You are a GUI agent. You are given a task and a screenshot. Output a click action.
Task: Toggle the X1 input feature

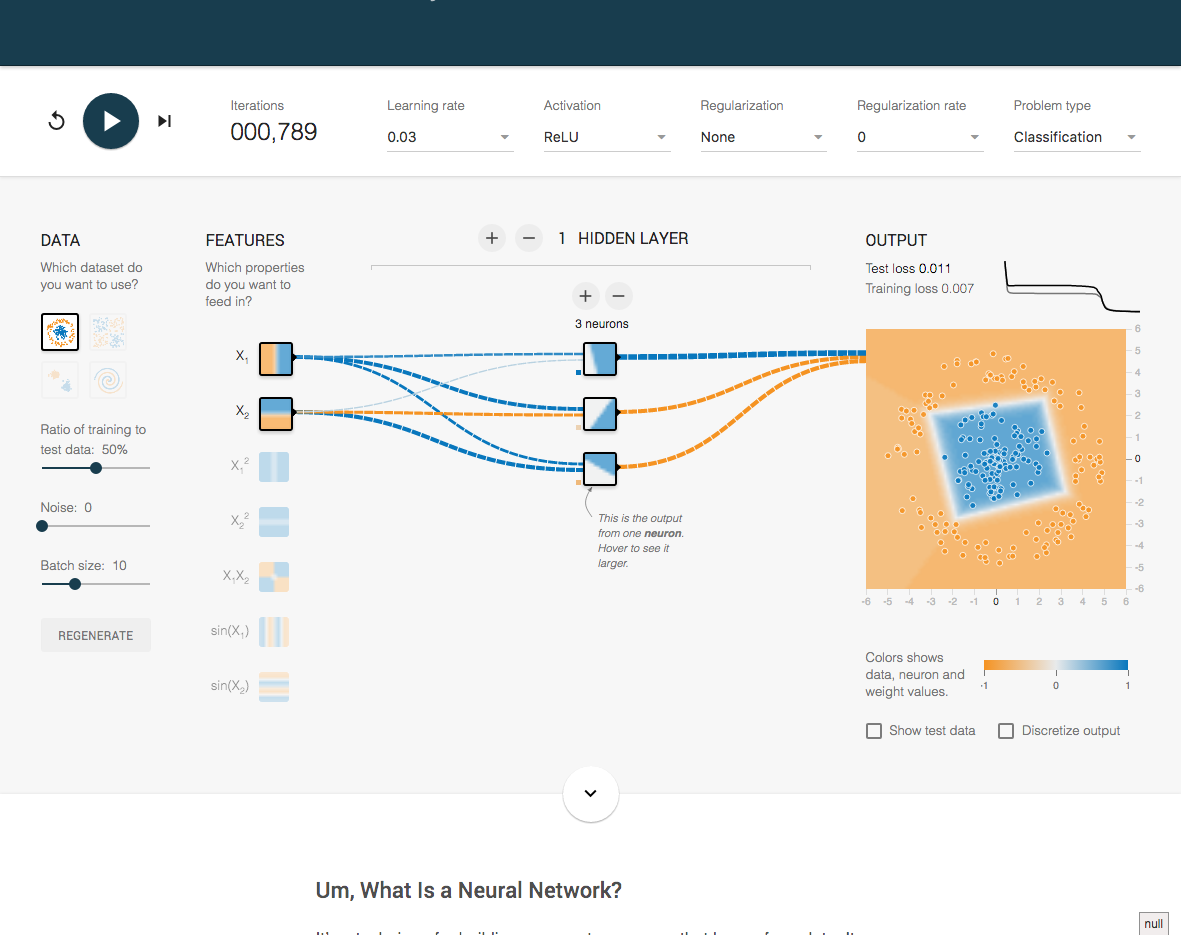click(276, 359)
